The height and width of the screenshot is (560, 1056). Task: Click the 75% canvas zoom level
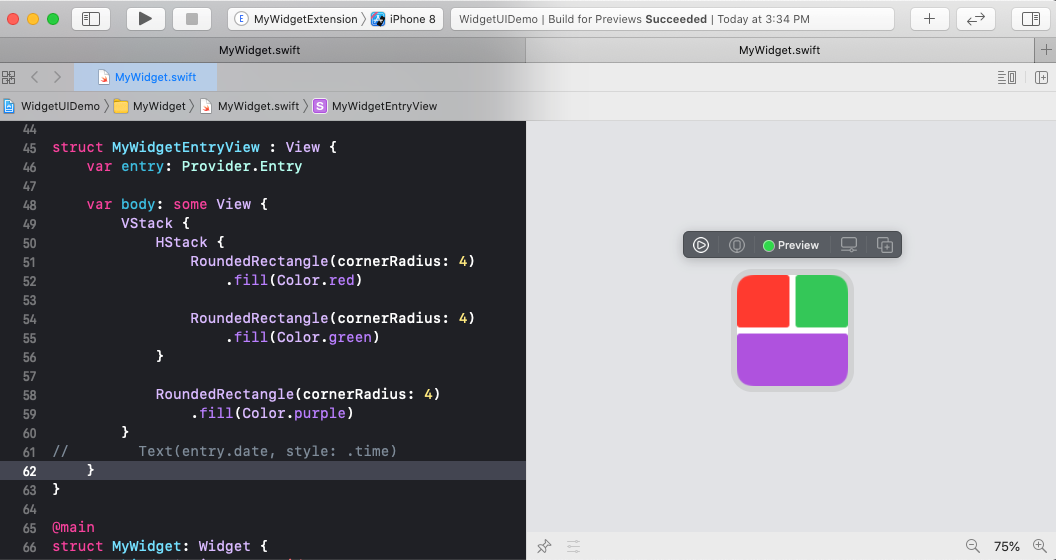[x=1007, y=547]
